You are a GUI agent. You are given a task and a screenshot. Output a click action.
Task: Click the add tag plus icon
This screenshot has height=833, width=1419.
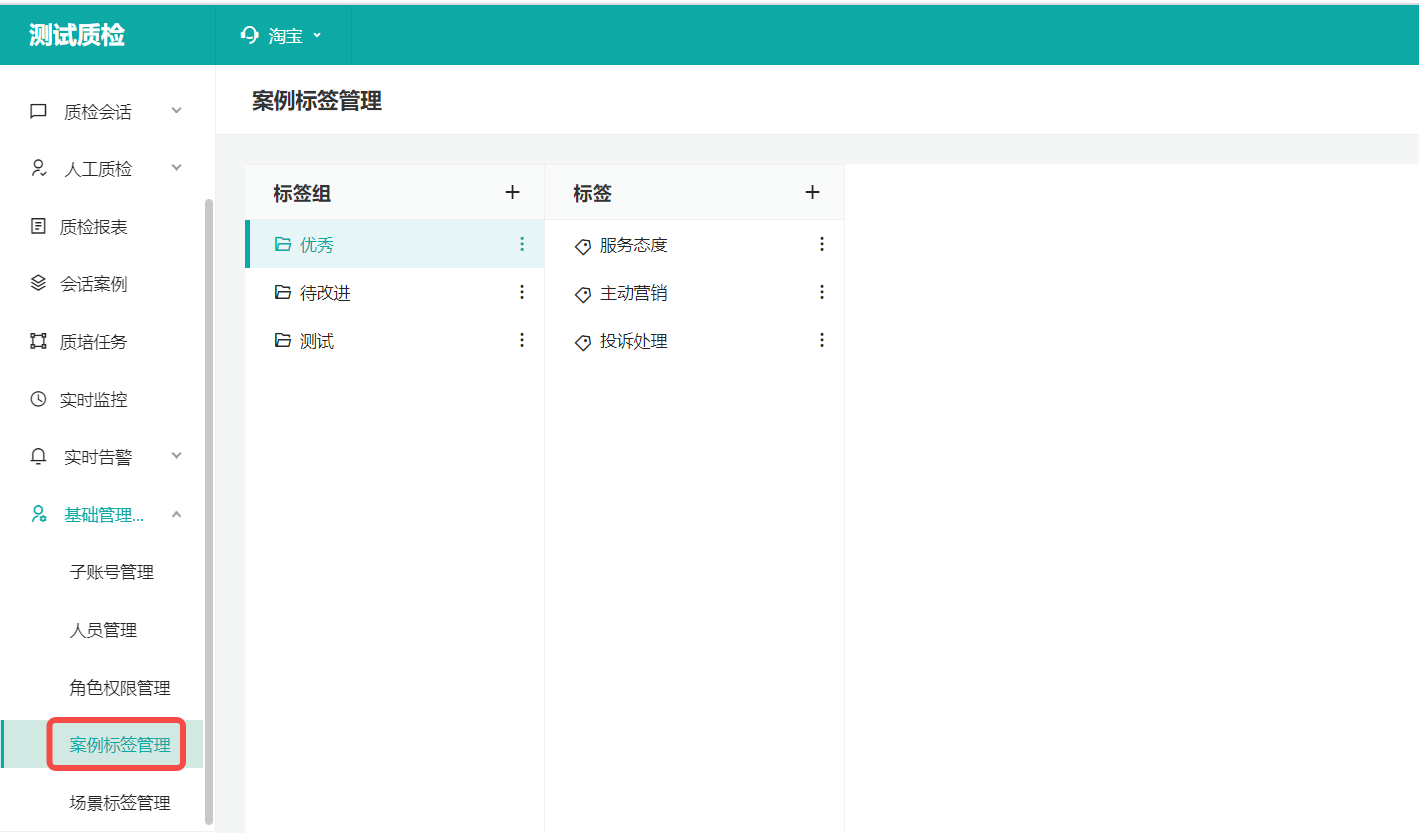point(812,192)
